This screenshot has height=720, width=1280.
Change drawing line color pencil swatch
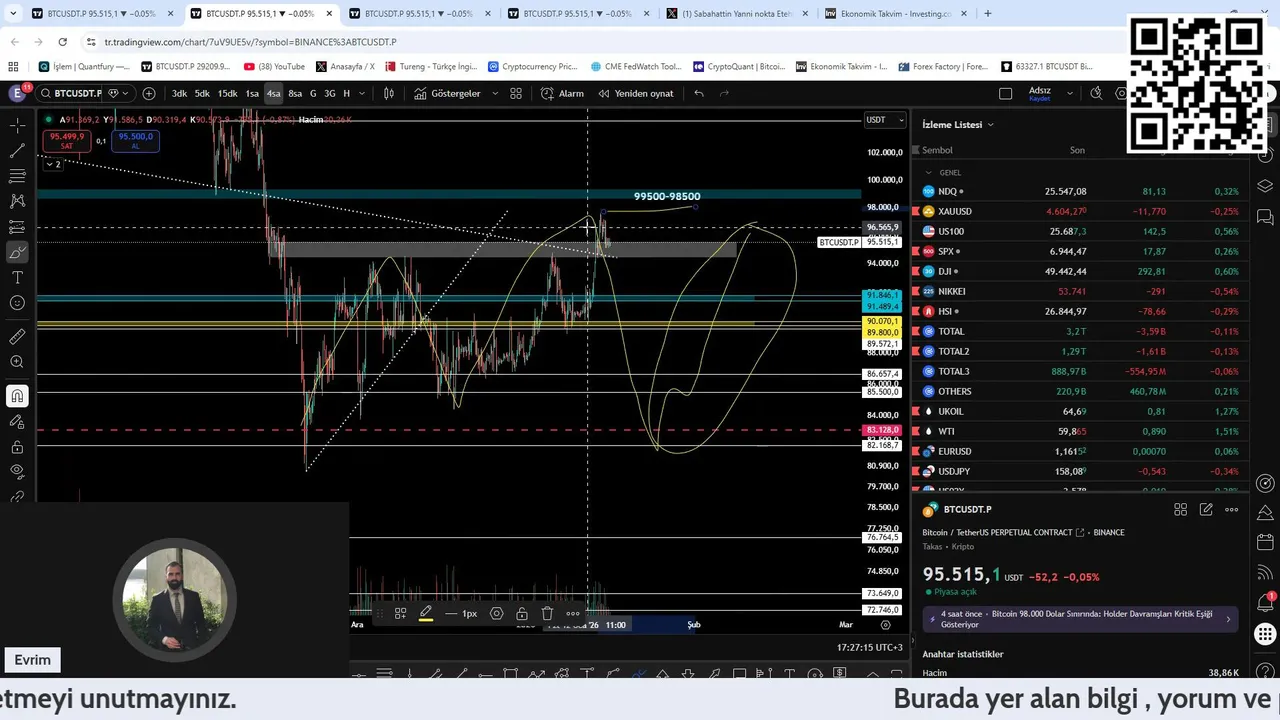[425, 613]
